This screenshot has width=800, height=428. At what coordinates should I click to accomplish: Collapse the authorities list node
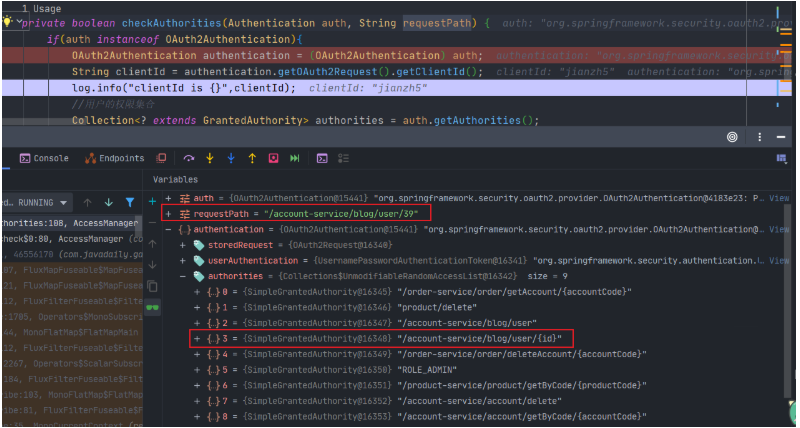click(183, 276)
